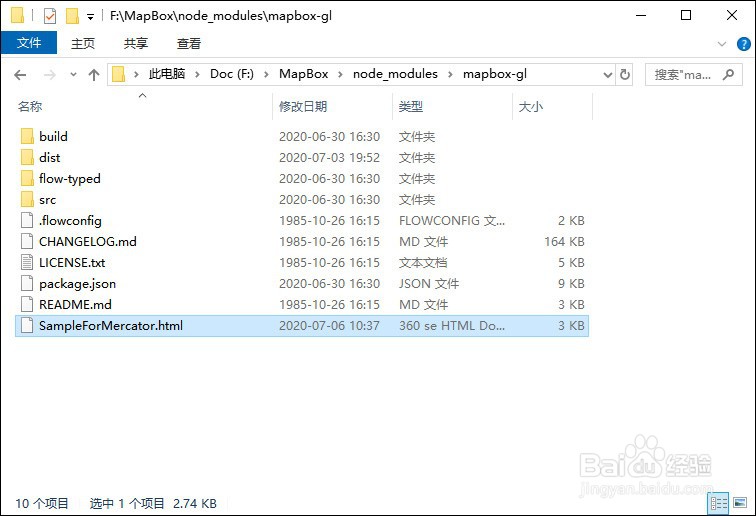The height and width of the screenshot is (516, 756).
Task: Click the CHANGELOG.md file name
Action: click(x=88, y=242)
